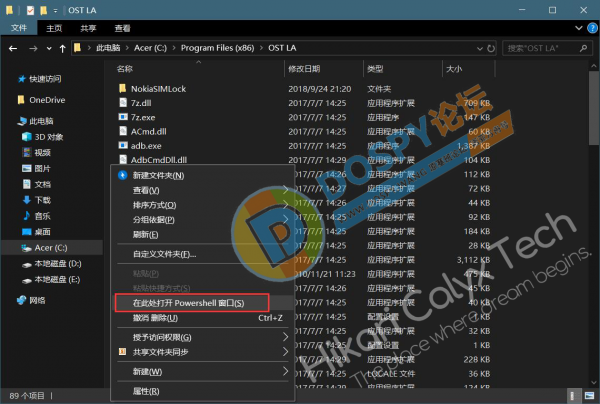Expand the address bar history dropdown
This screenshot has width=600, height=404.
(479, 49)
